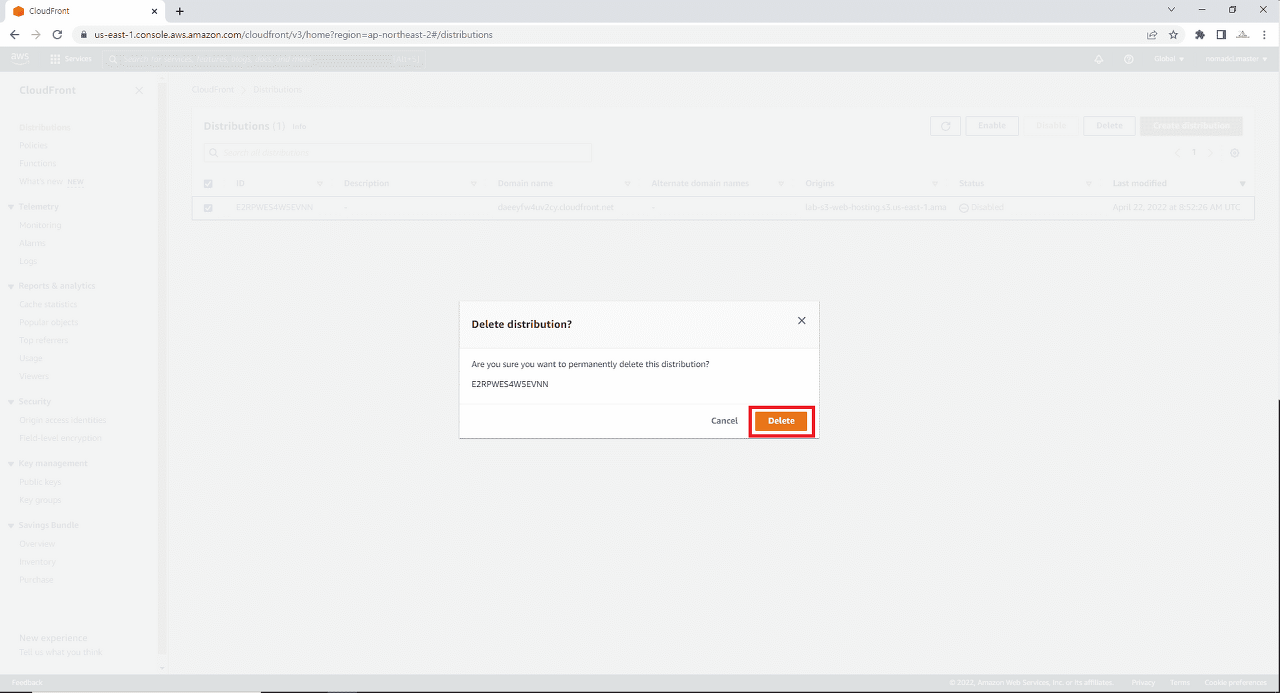The width and height of the screenshot is (1280, 693).
Task: Click the AWS services search field
Action: click(264, 59)
